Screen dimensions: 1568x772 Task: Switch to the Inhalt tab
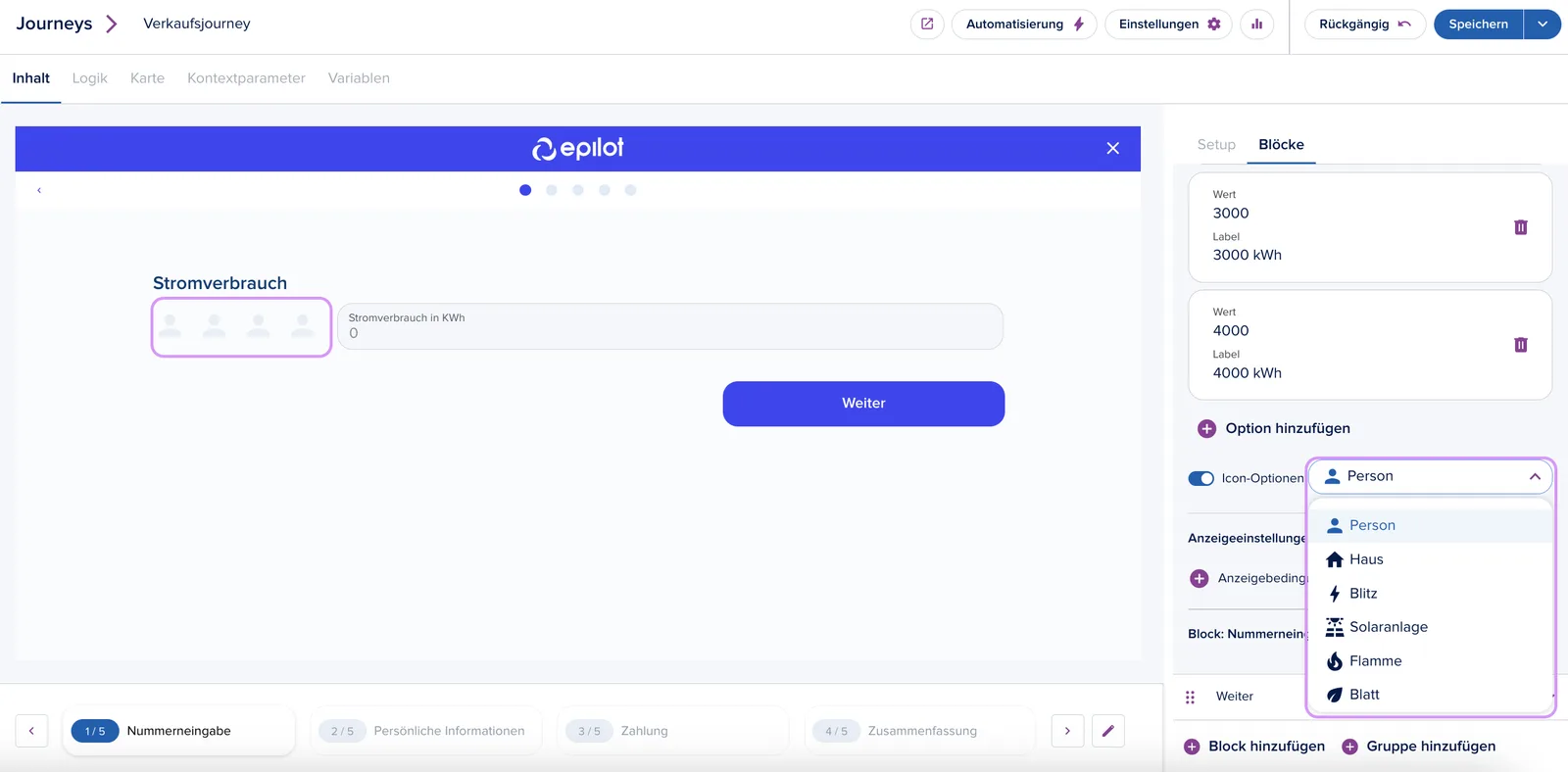[x=31, y=78]
